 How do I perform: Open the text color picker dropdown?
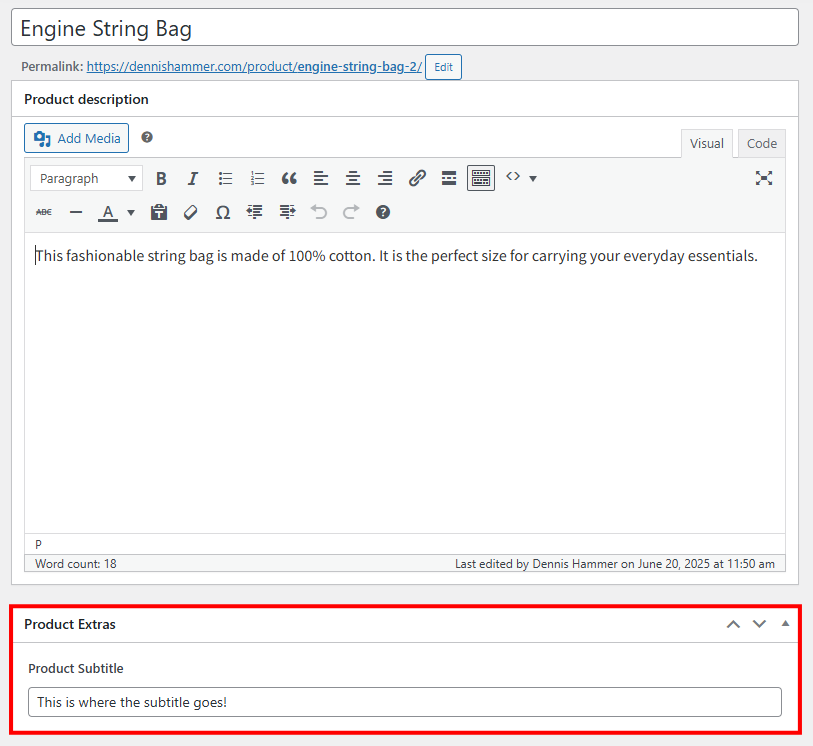coord(130,212)
